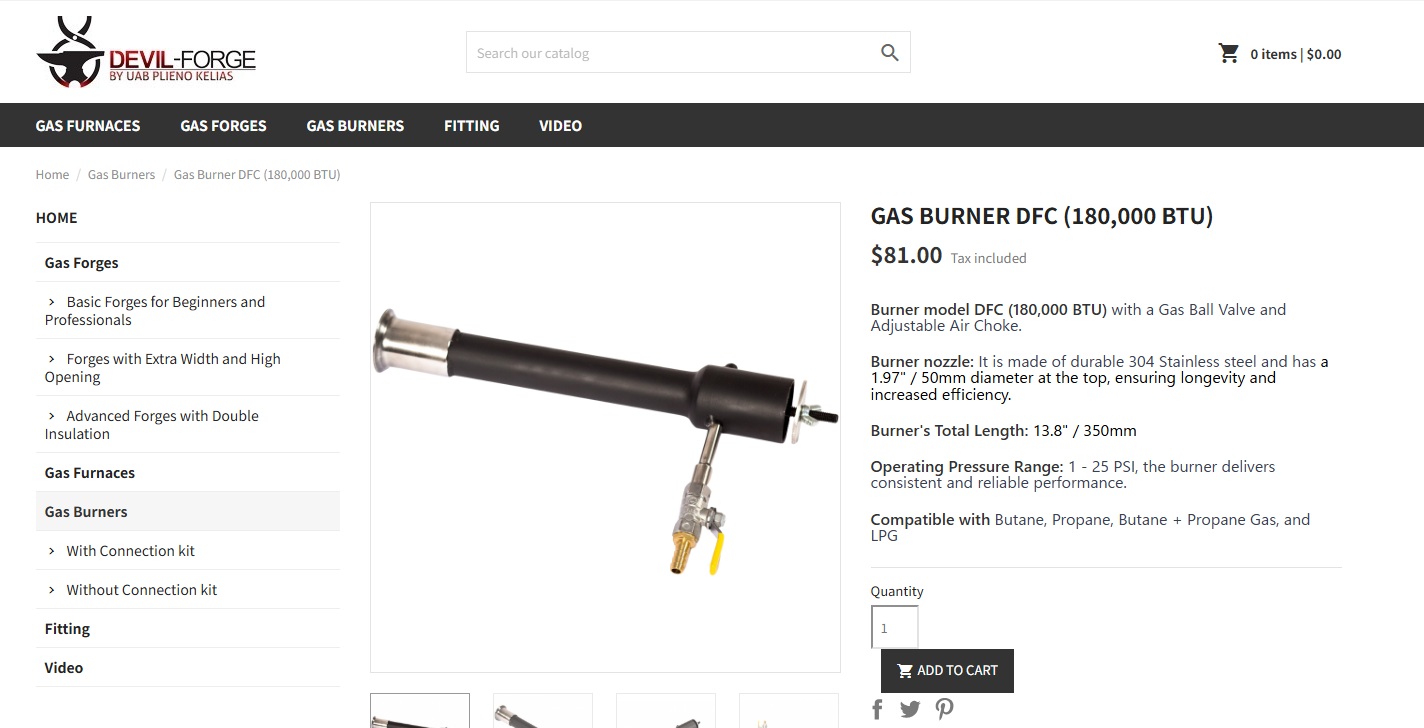1424x728 pixels.
Task: Expand Advanced Forges with Double Insulation chevron
Action: [x=52, y=415]
